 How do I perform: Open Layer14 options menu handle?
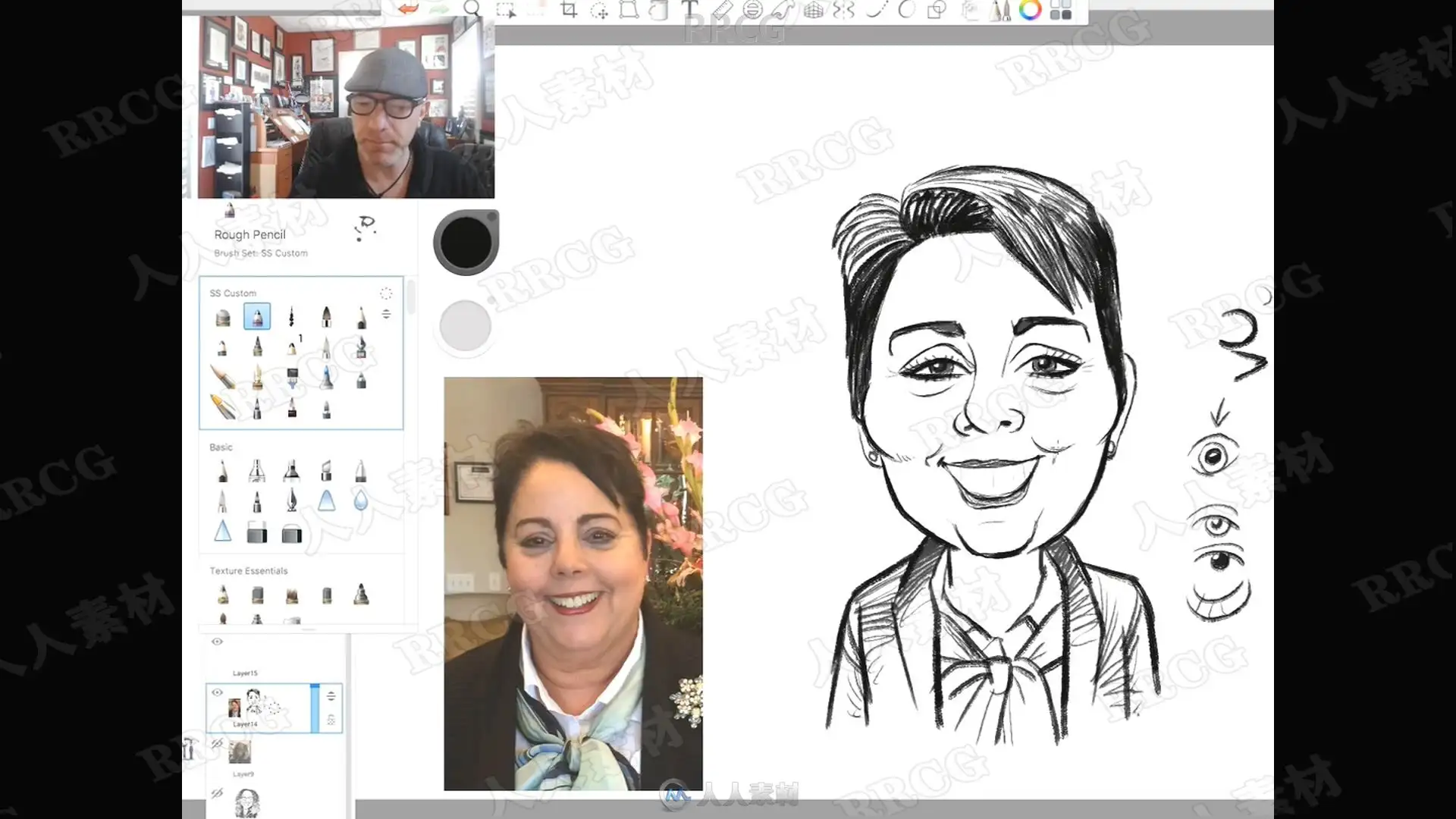[331, 696]
